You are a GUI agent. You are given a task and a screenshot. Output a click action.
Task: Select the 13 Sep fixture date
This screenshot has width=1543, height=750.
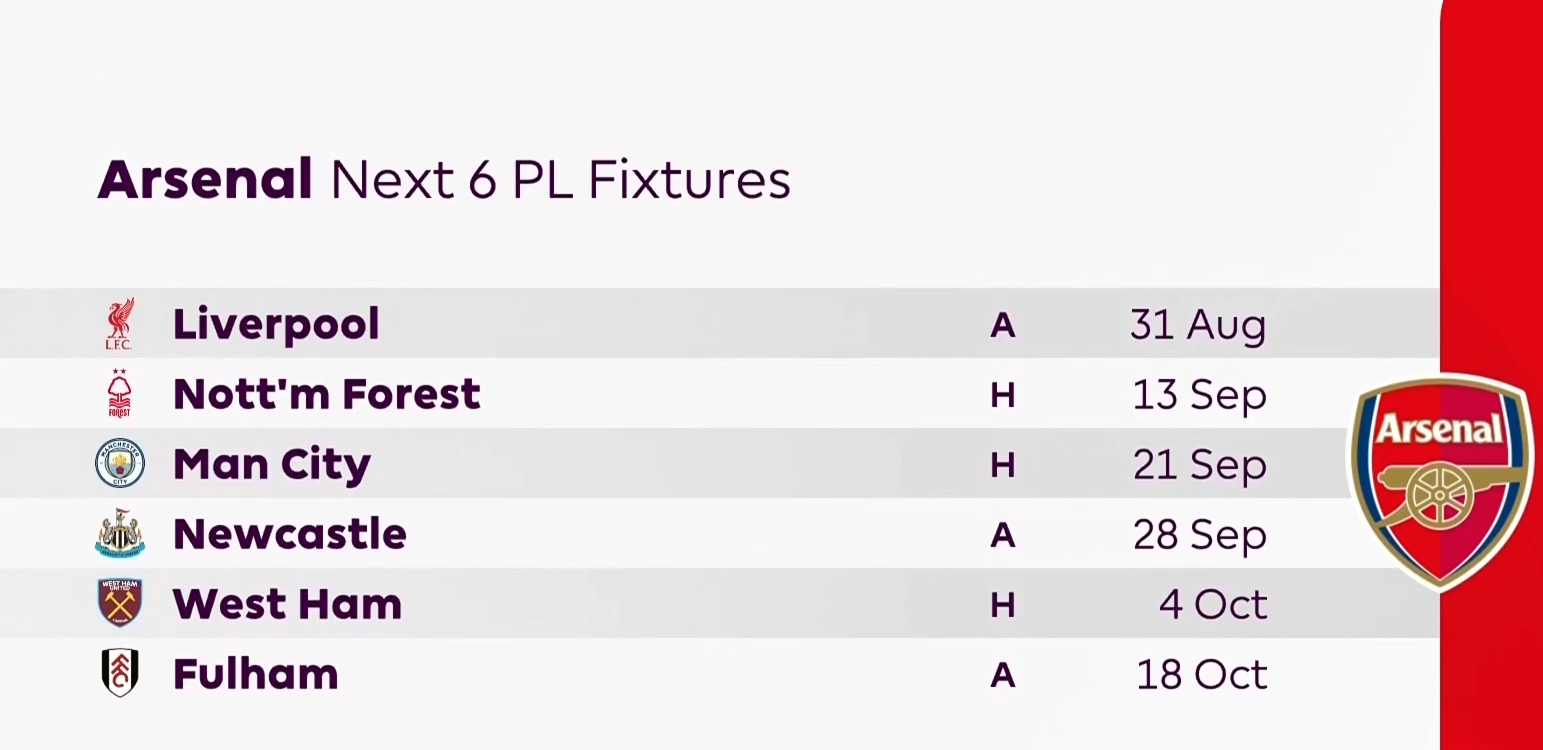[x=1199, y=395]
